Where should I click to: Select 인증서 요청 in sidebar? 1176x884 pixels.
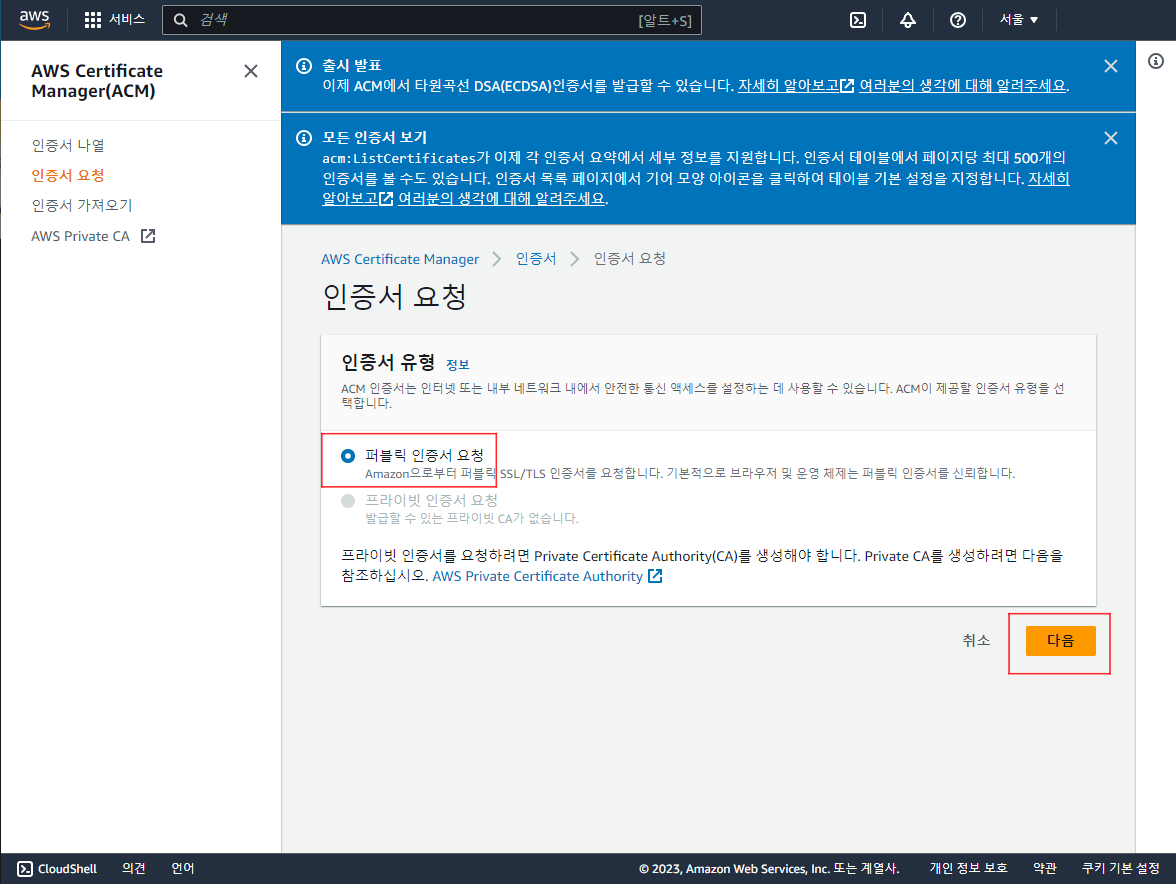coord(68,175)
